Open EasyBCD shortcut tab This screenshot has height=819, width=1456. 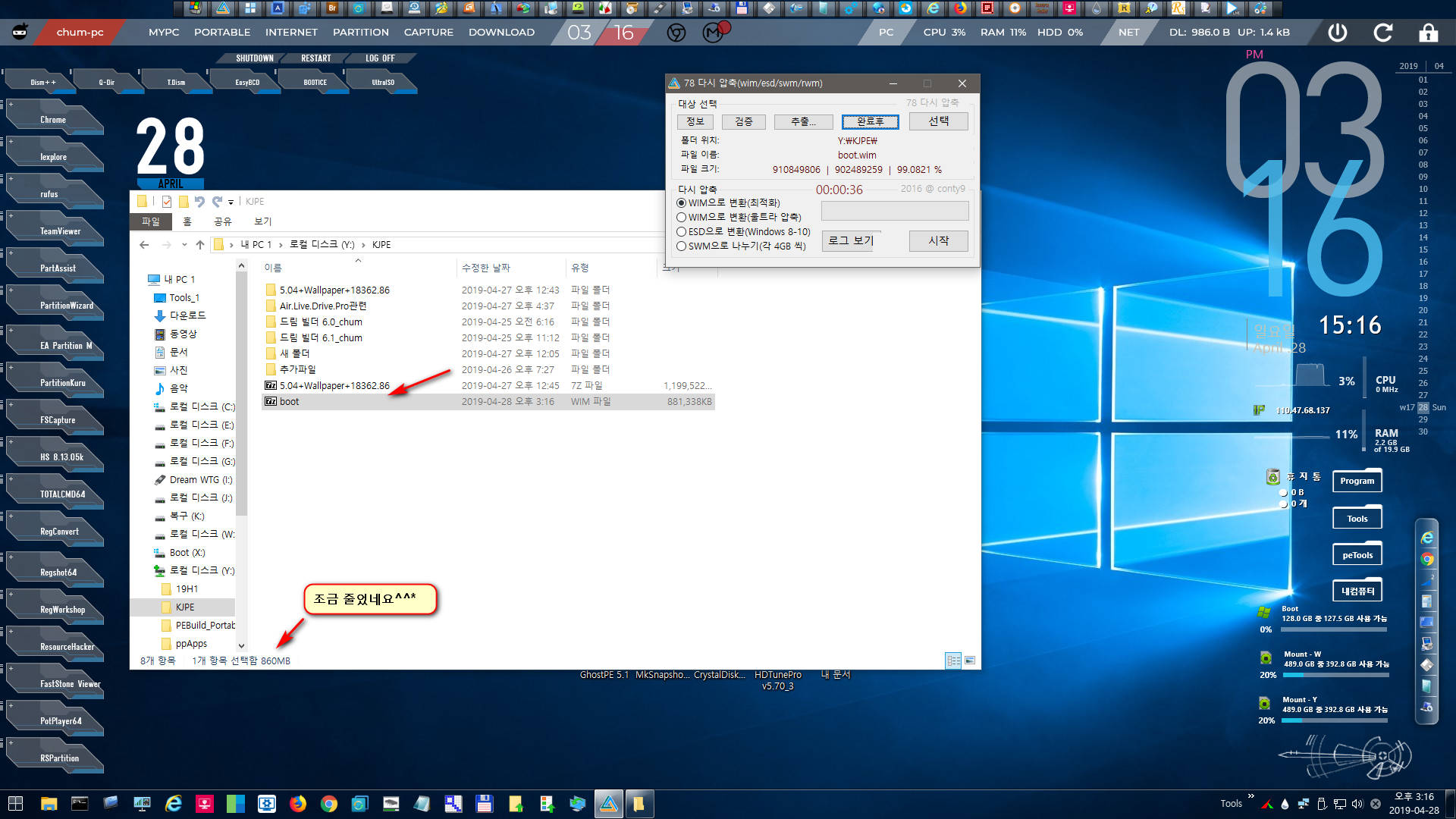247,82
